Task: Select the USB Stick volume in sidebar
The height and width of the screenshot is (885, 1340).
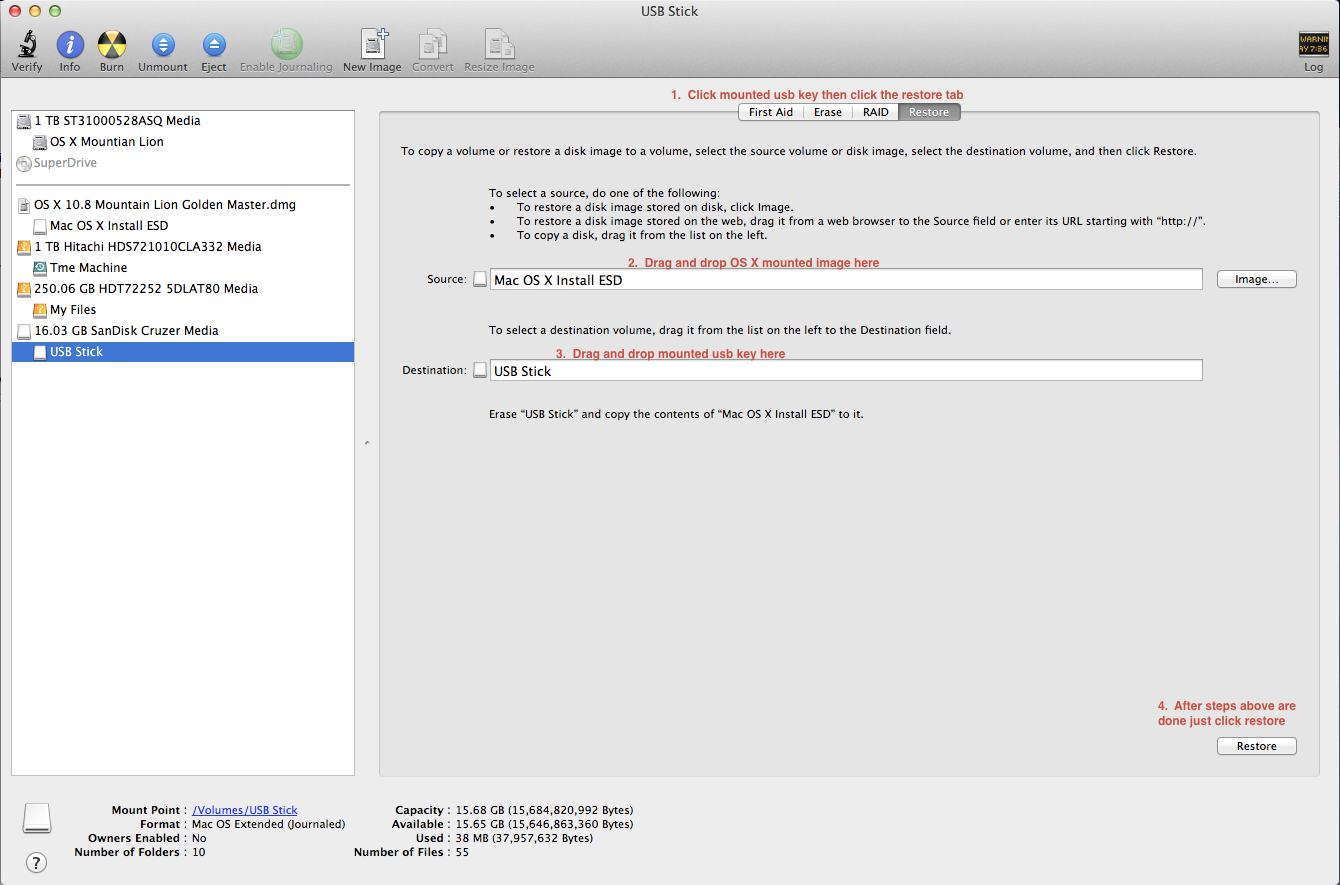Action: (183, 352)
